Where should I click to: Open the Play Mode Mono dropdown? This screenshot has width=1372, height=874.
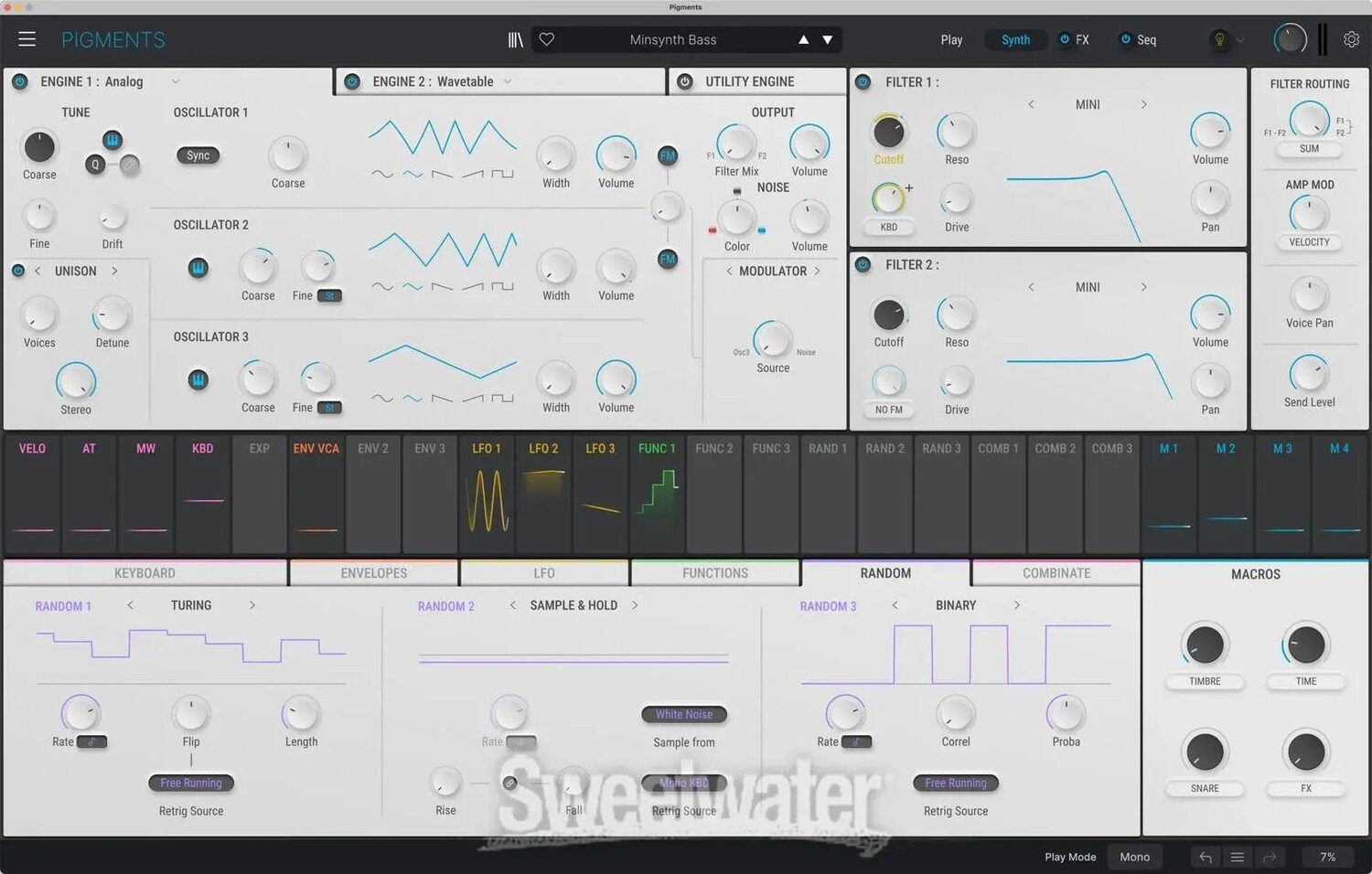pyautogui.click(x=1134, y=857)
